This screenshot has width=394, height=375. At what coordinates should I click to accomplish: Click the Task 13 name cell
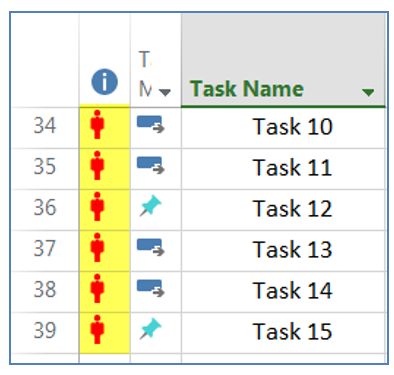point(283,250)
